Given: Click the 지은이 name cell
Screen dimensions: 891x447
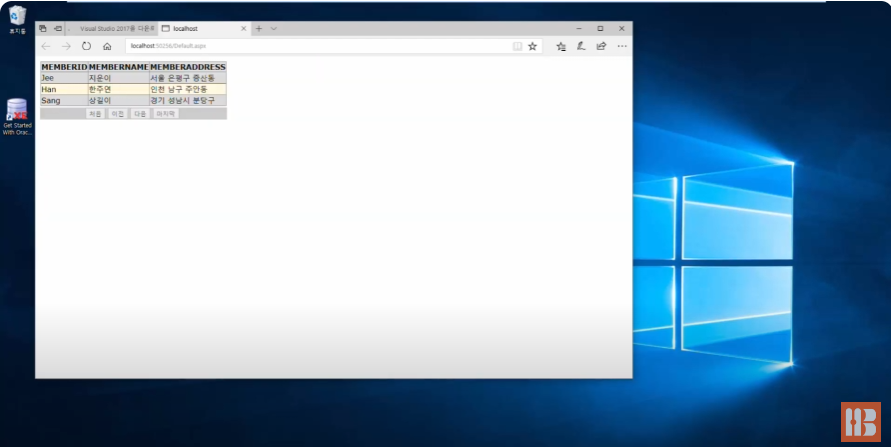Looking at the screenshot, I should tap(119, 78).
